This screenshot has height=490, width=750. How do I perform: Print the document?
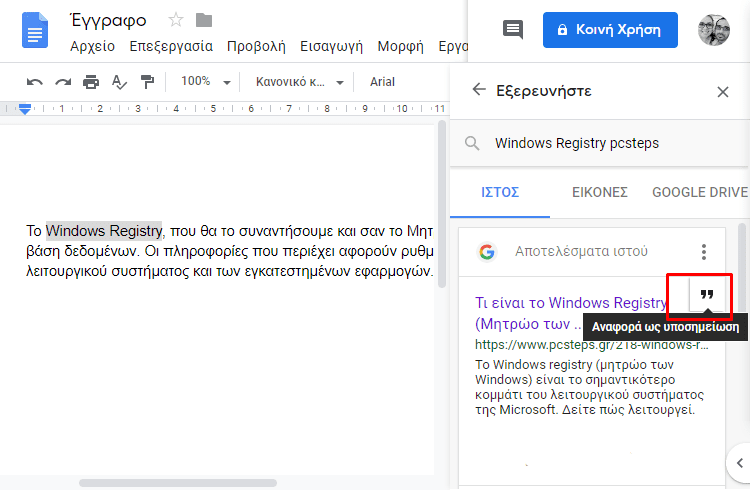click(x=91, y=82)
